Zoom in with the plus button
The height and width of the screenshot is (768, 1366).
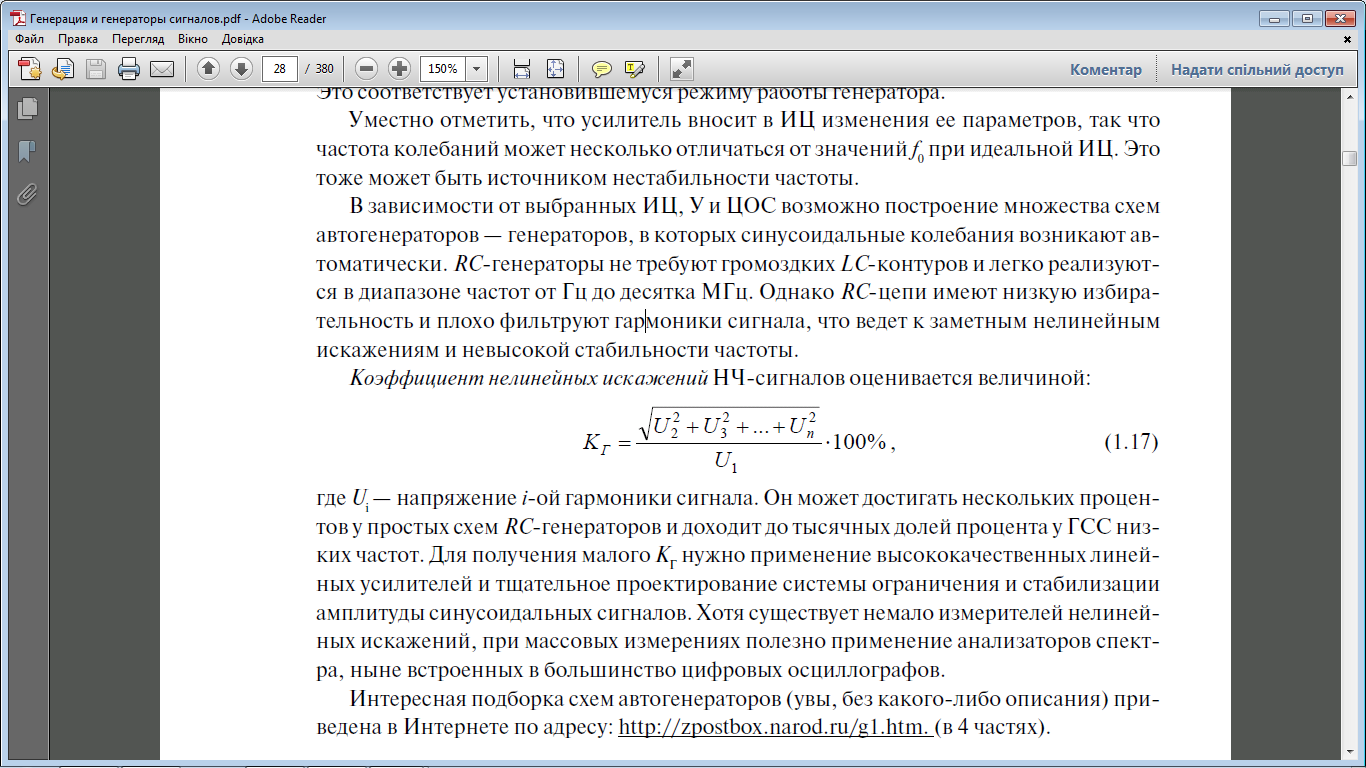(x=400, y=69)
